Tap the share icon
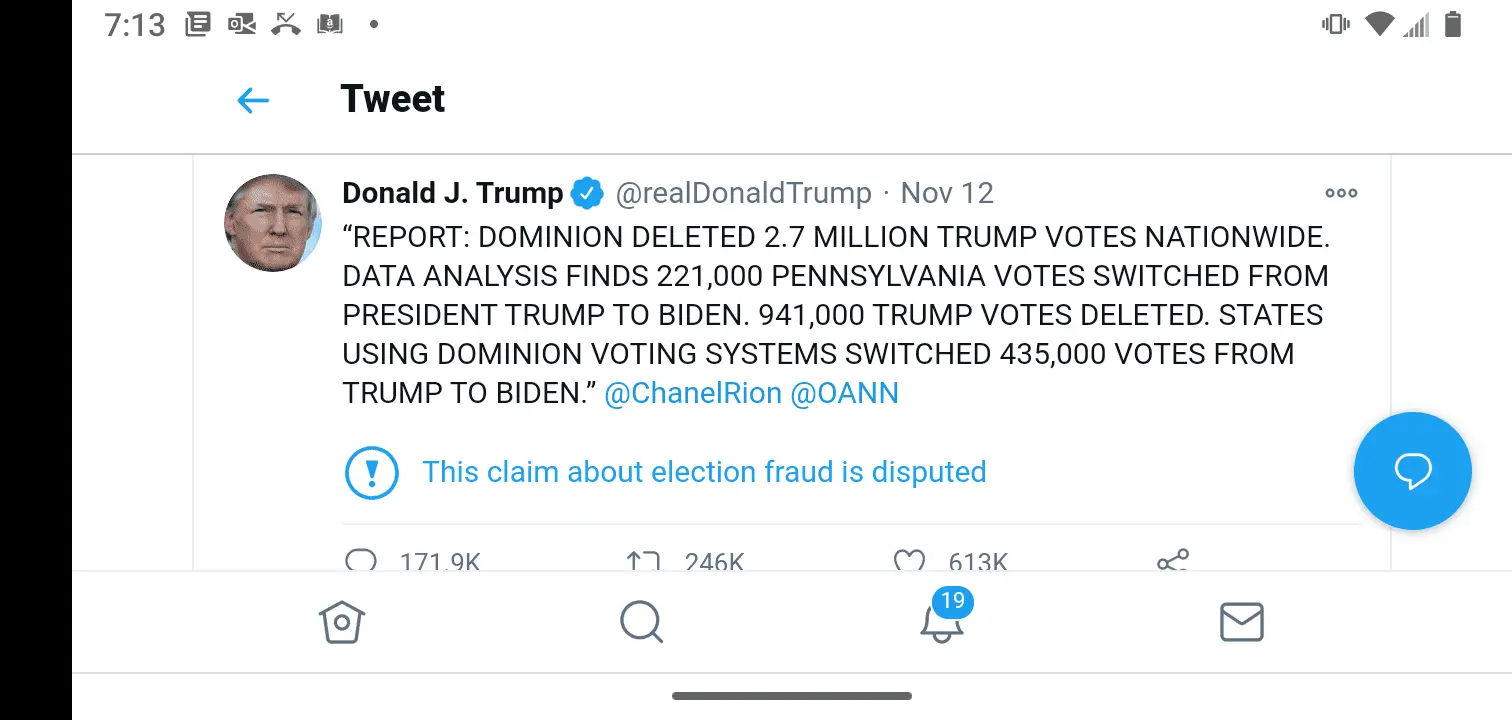The image size is (1512, 720). [x=1172, y=561]
